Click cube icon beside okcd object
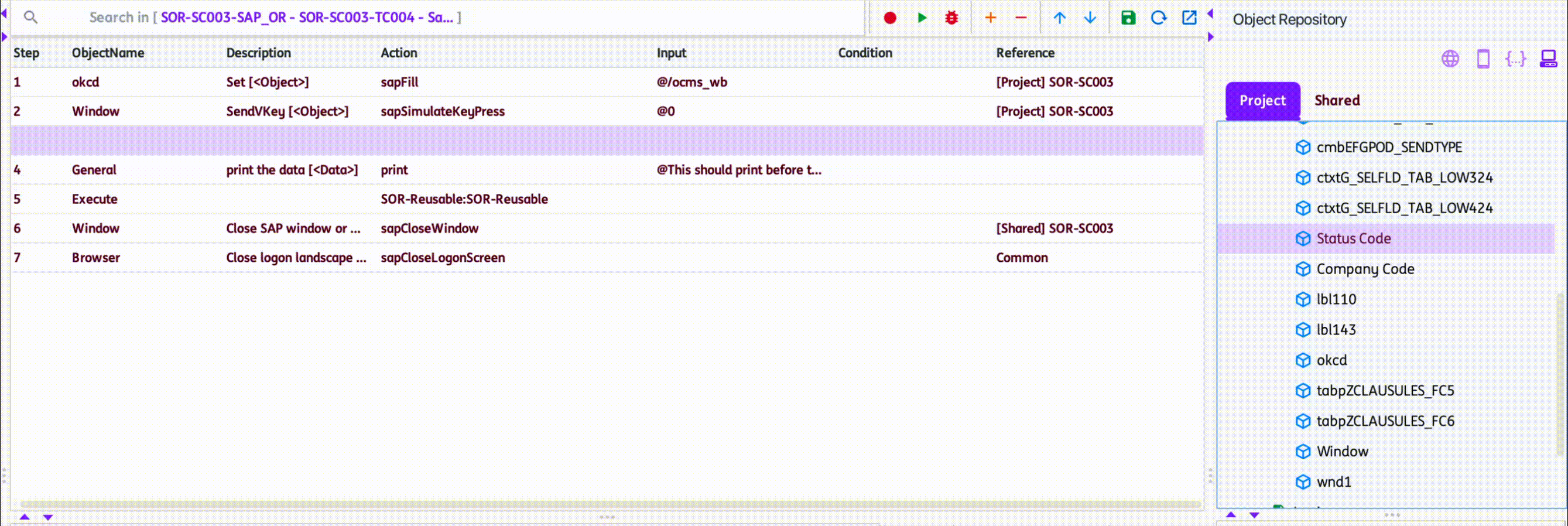 [1303, 360]
